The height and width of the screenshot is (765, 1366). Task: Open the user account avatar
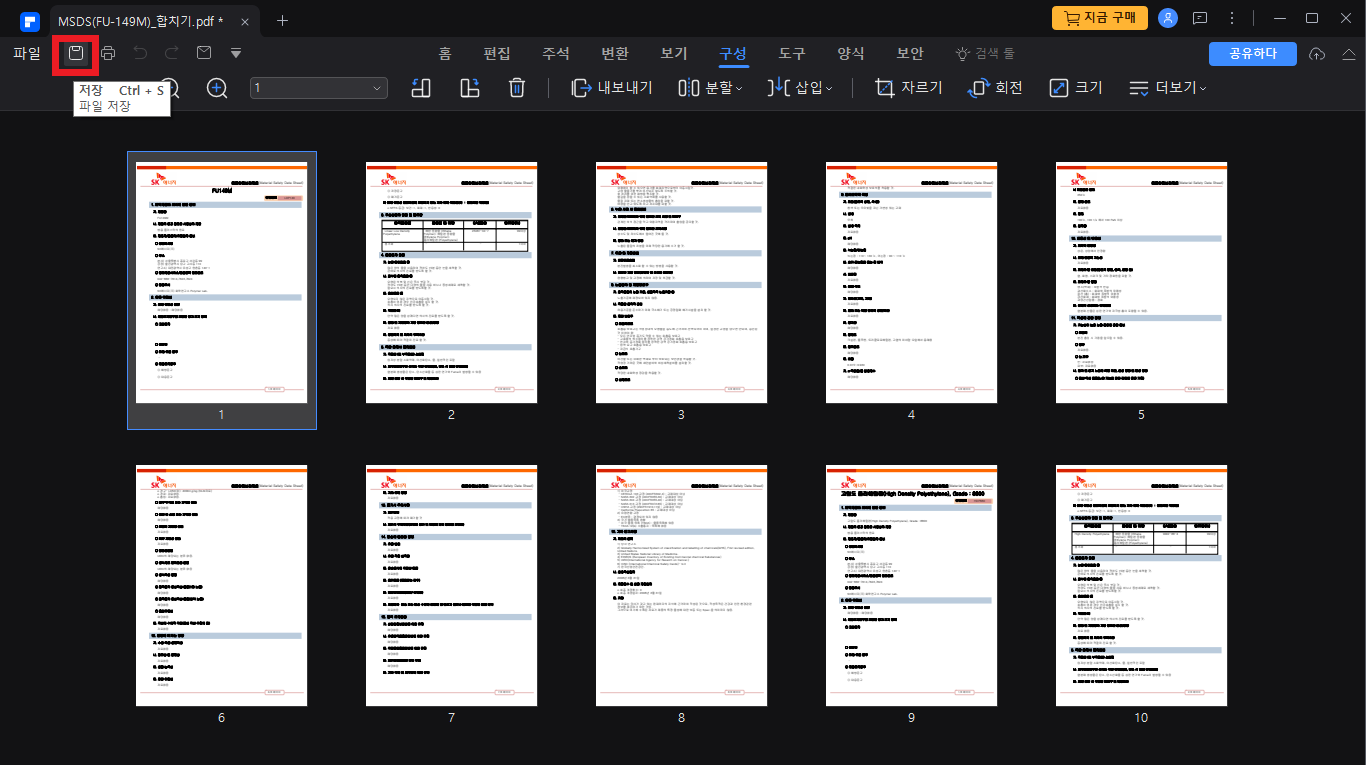pos(1168,18)
